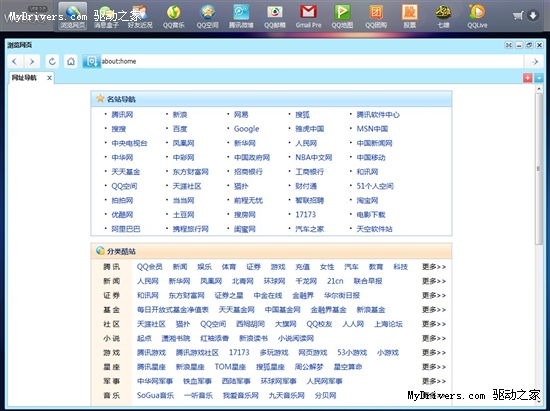Open the 淘宝网 link

[x=367, y=201]
